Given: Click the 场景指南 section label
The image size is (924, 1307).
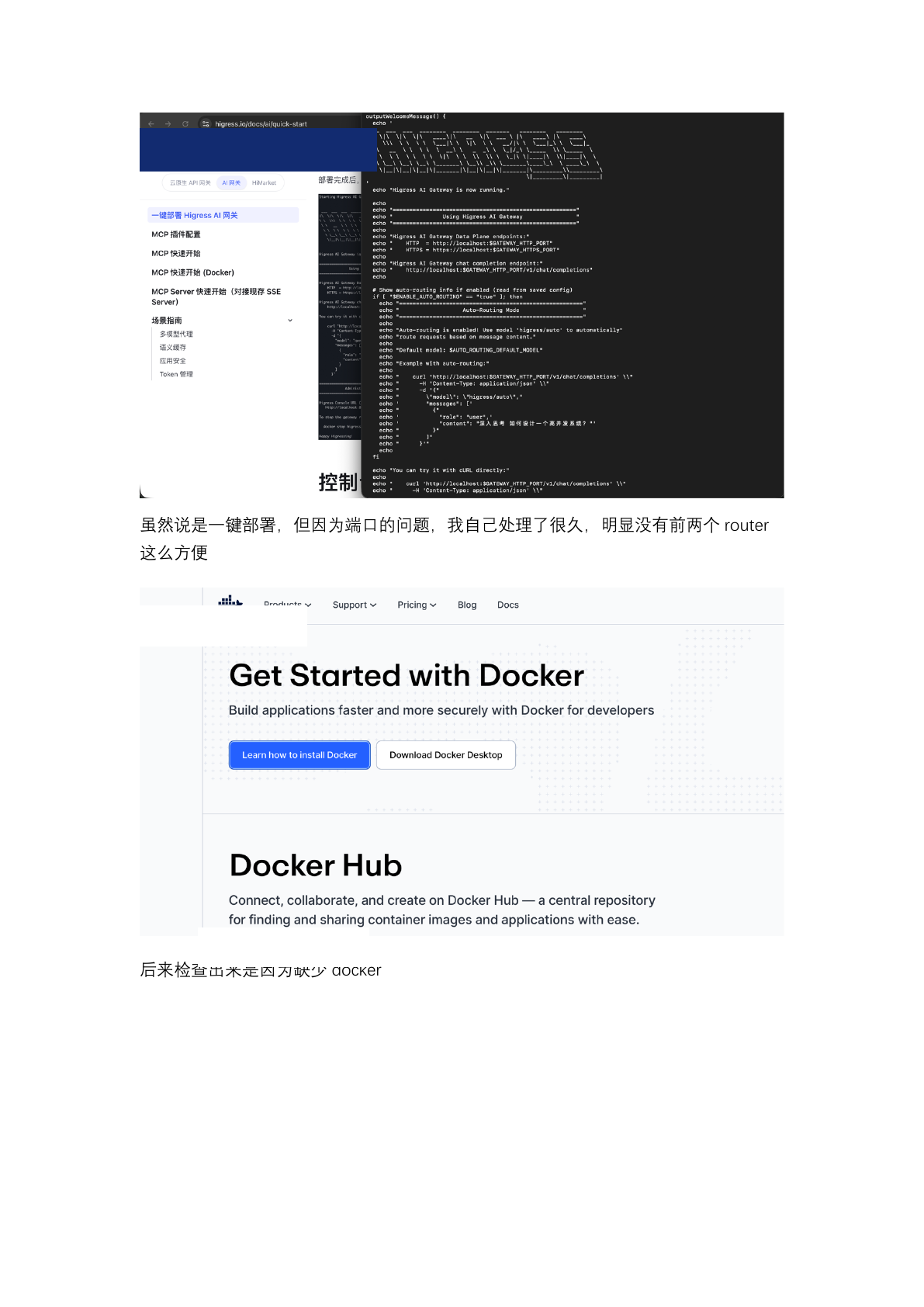Looking at the screenshot, I should [167, 321].
